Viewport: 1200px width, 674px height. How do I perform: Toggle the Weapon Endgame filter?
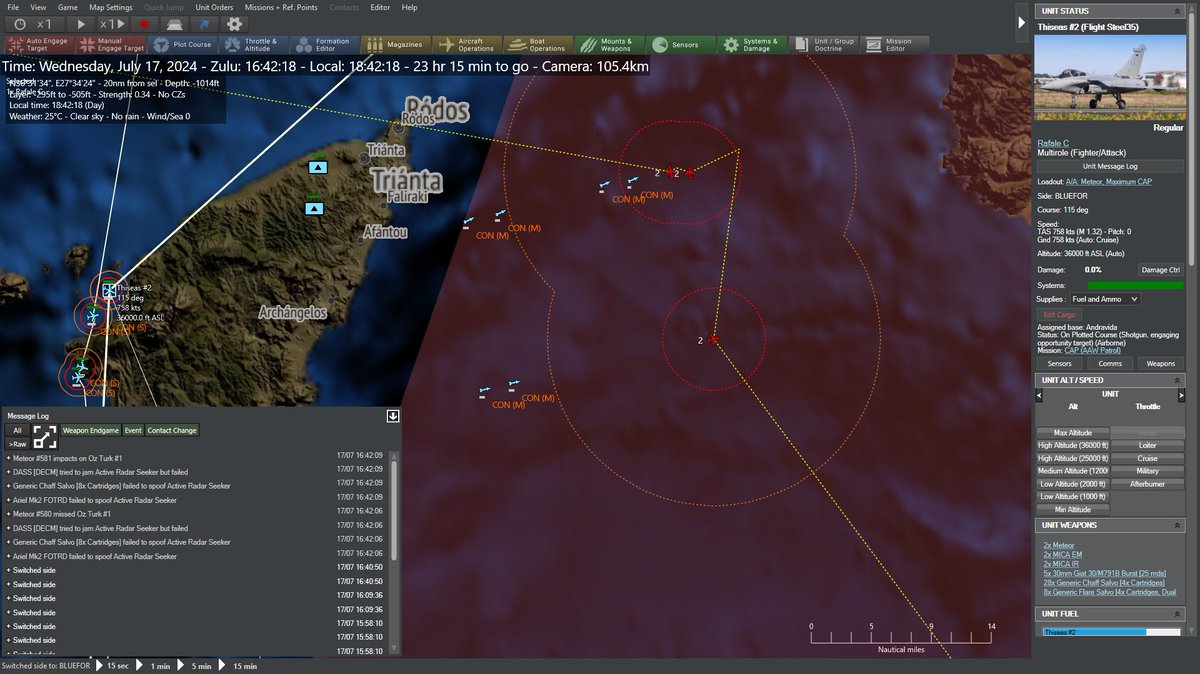90,430
